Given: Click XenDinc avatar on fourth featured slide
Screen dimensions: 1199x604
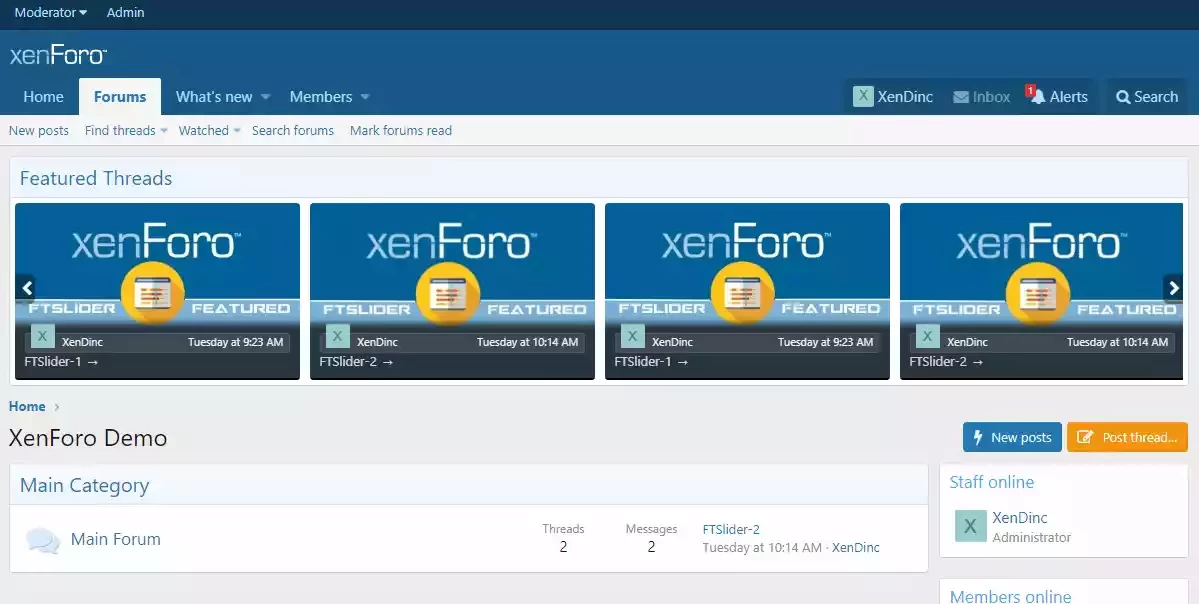Looking at the screenshot, I should coord(928,336).
